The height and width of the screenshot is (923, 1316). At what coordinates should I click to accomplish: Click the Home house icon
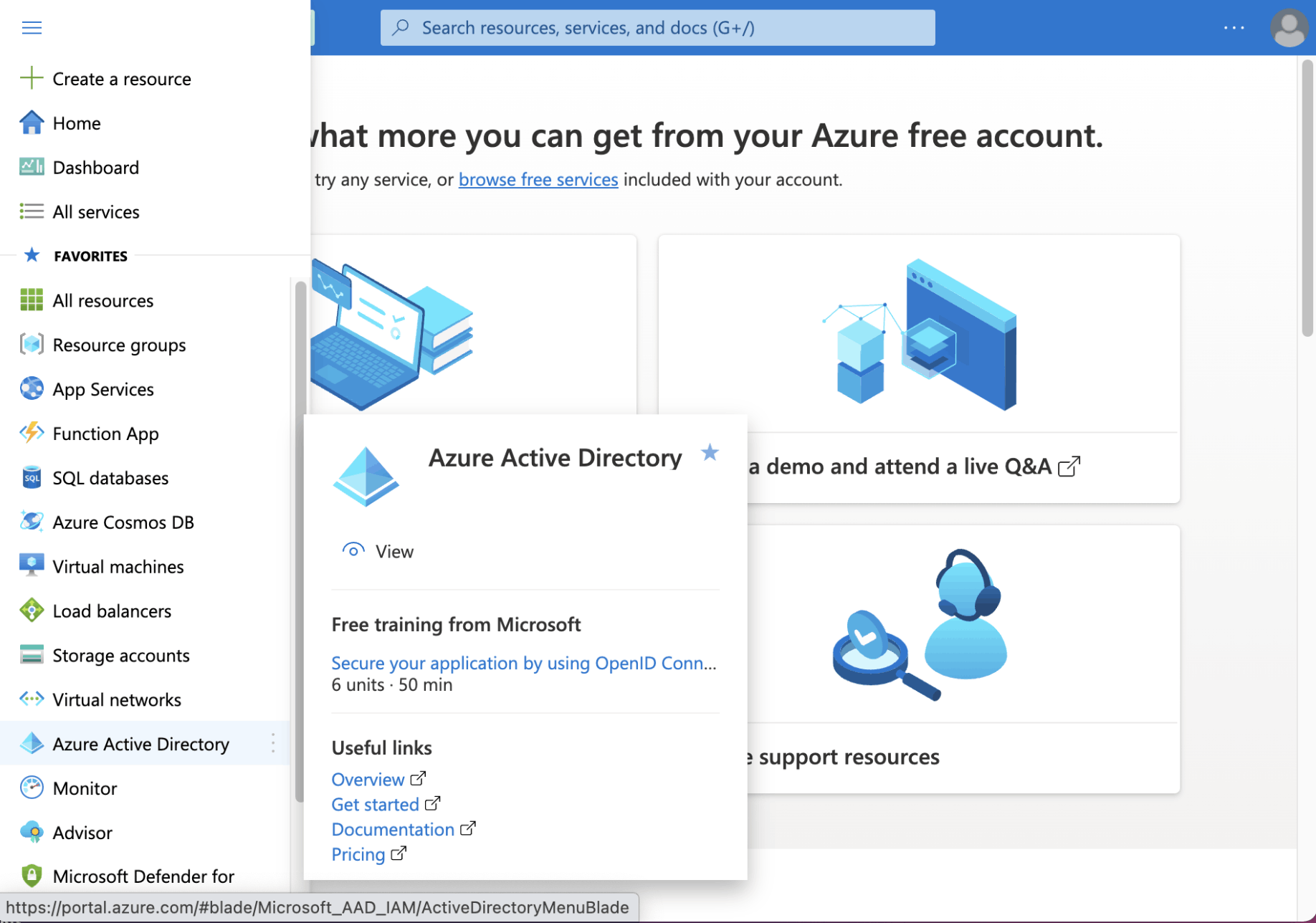click(x=32, y=123)
